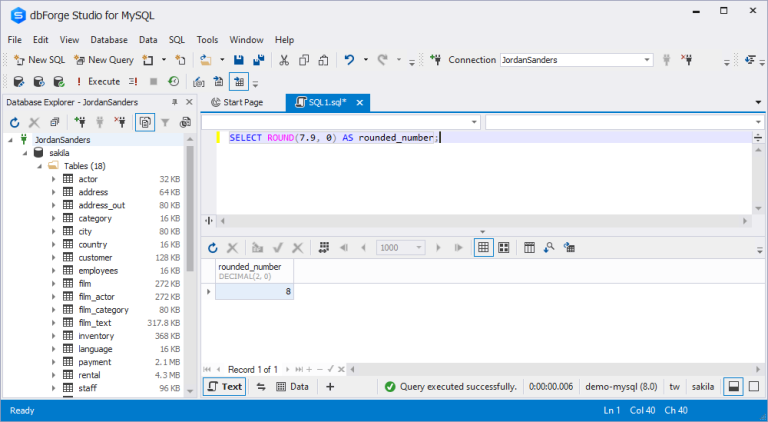The height and width of the screenshot is (422, 768).
Task: Click the Undo arrow icon
Action: tap(349, 60)
